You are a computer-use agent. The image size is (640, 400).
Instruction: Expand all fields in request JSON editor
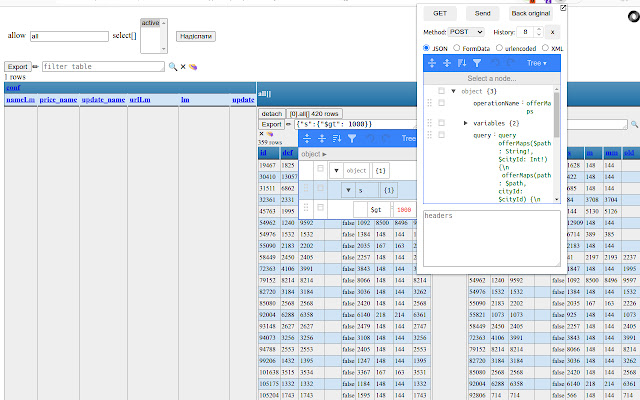(432, 63)
